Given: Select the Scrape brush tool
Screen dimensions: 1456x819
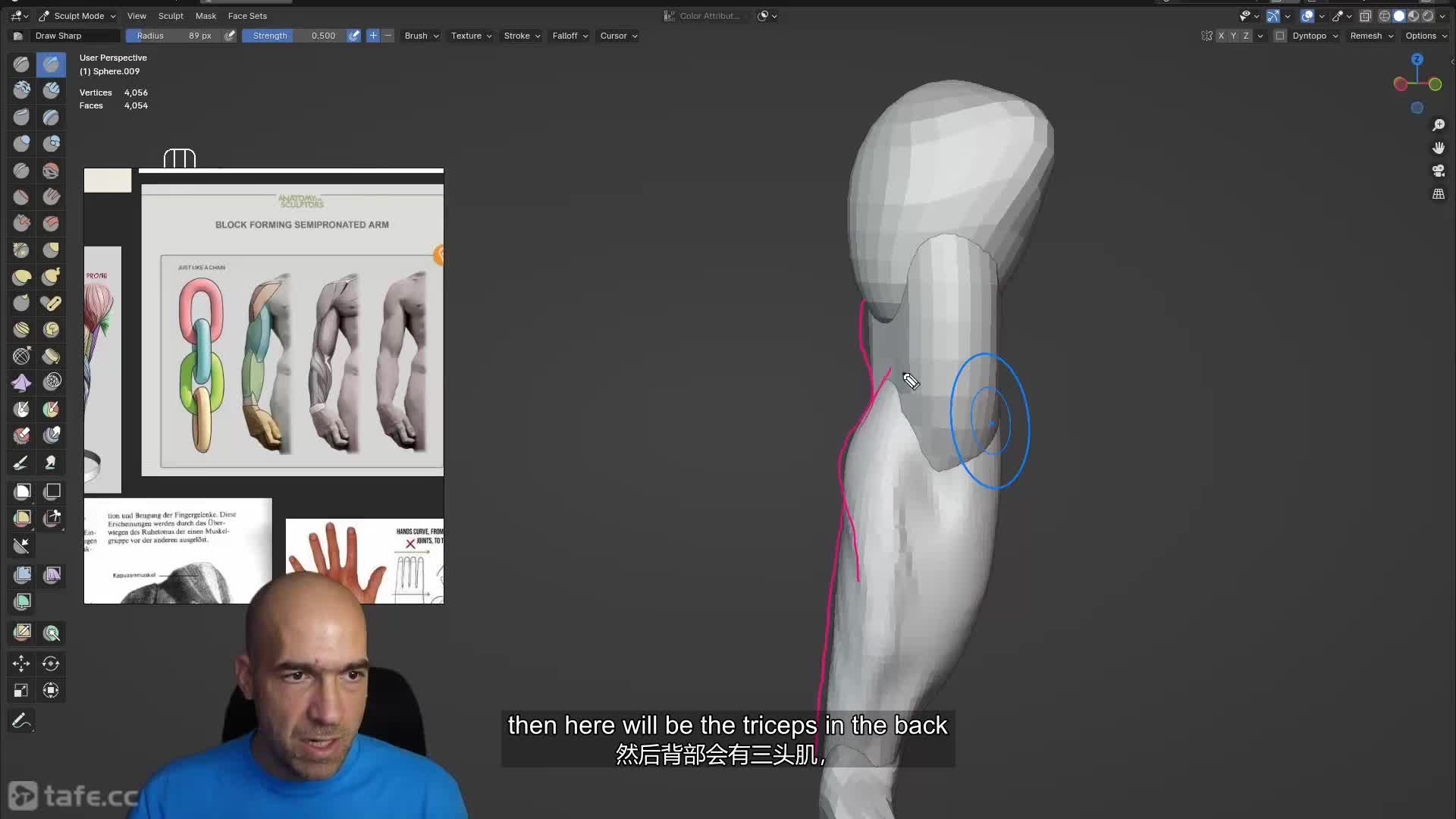Looking at the screenshot, I should 21,224.
